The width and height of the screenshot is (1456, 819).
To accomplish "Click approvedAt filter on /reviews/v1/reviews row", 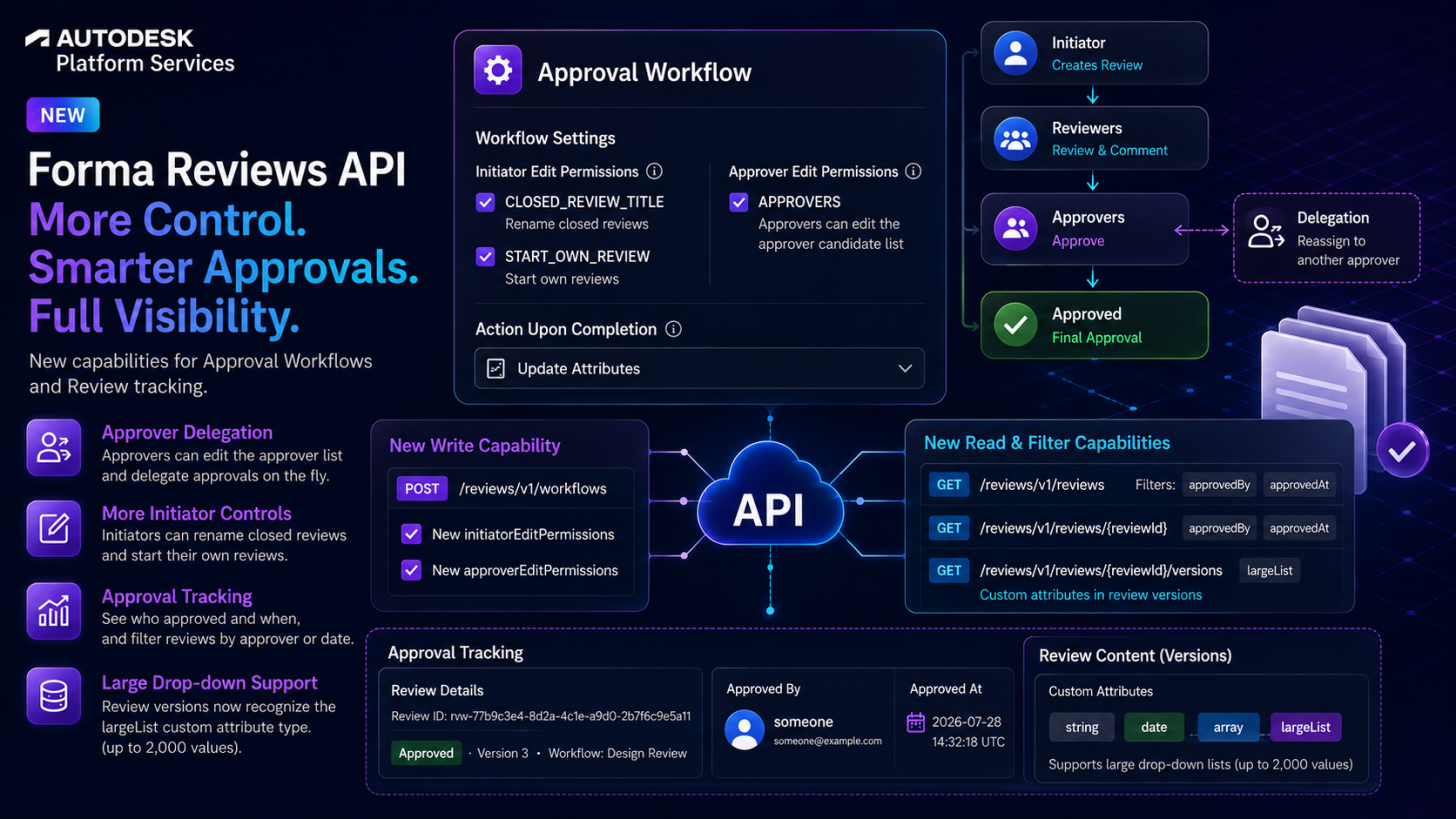I will click(x=1300, y=485).
